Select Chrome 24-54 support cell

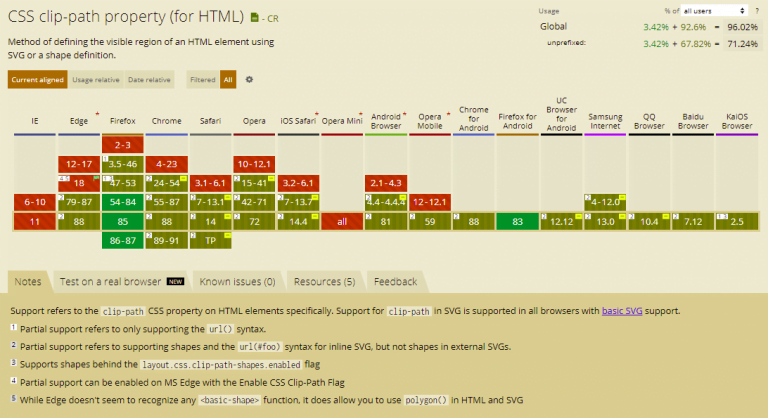tap(167, 183)
